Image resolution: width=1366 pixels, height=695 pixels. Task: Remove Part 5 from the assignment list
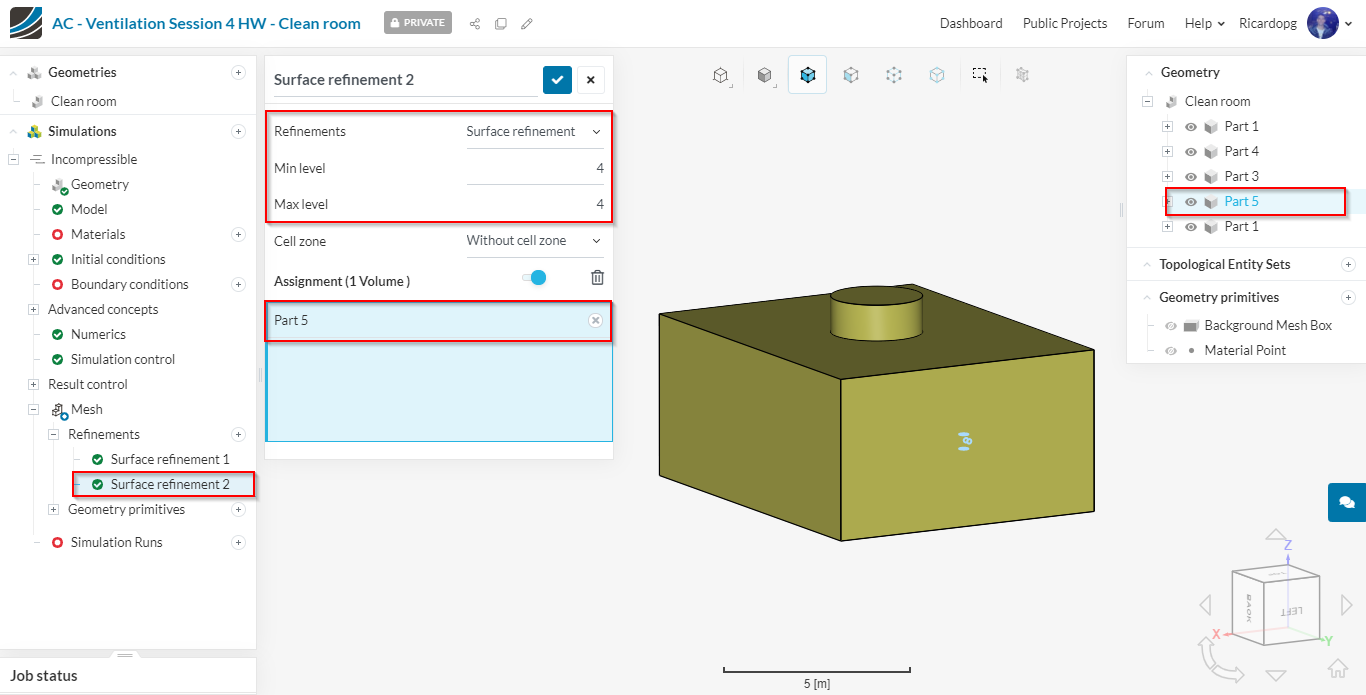(595, 321)
